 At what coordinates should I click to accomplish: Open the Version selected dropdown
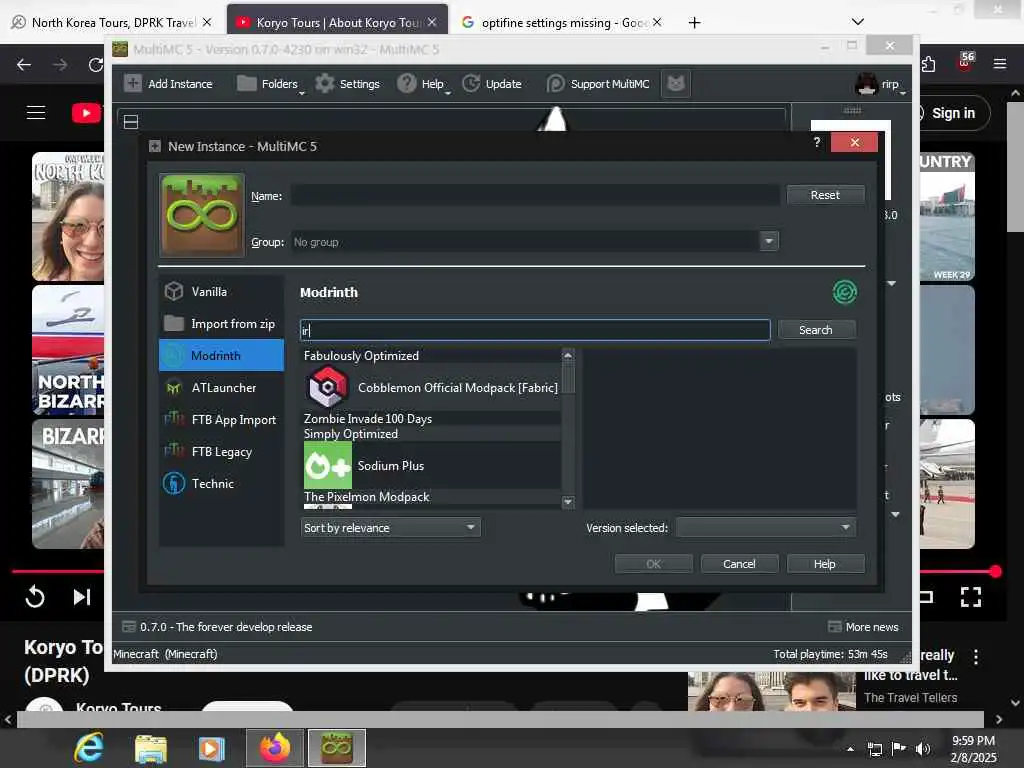click(x=765, y=527)
